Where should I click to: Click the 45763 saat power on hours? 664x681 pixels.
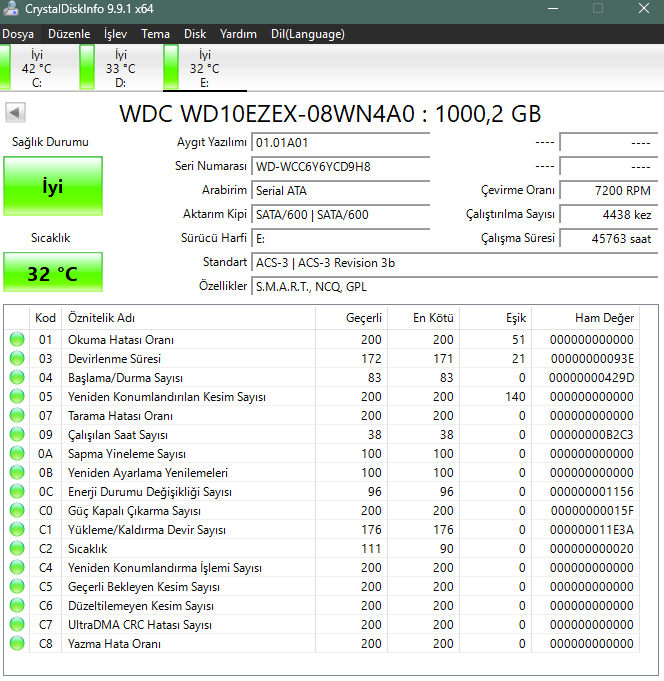[x=609, y=238]
